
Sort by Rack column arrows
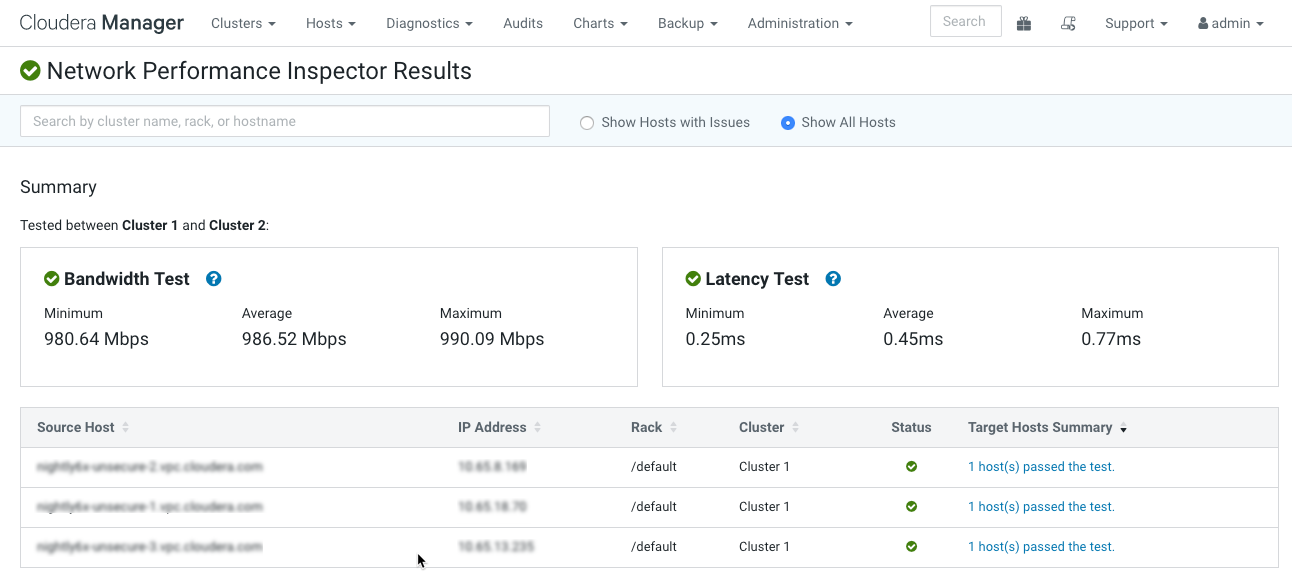pyautogui.click(x=673, y=428)
